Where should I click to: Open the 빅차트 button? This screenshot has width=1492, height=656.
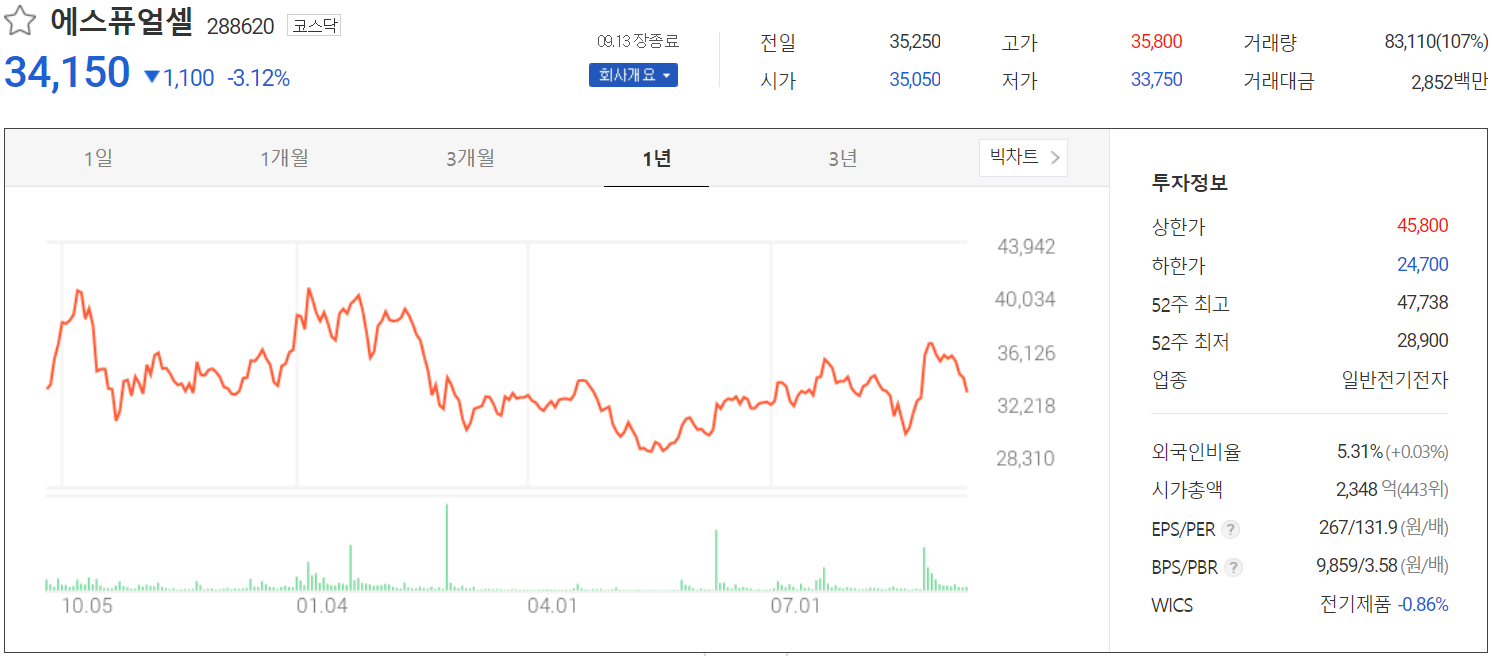click(x=1023, y=157)
